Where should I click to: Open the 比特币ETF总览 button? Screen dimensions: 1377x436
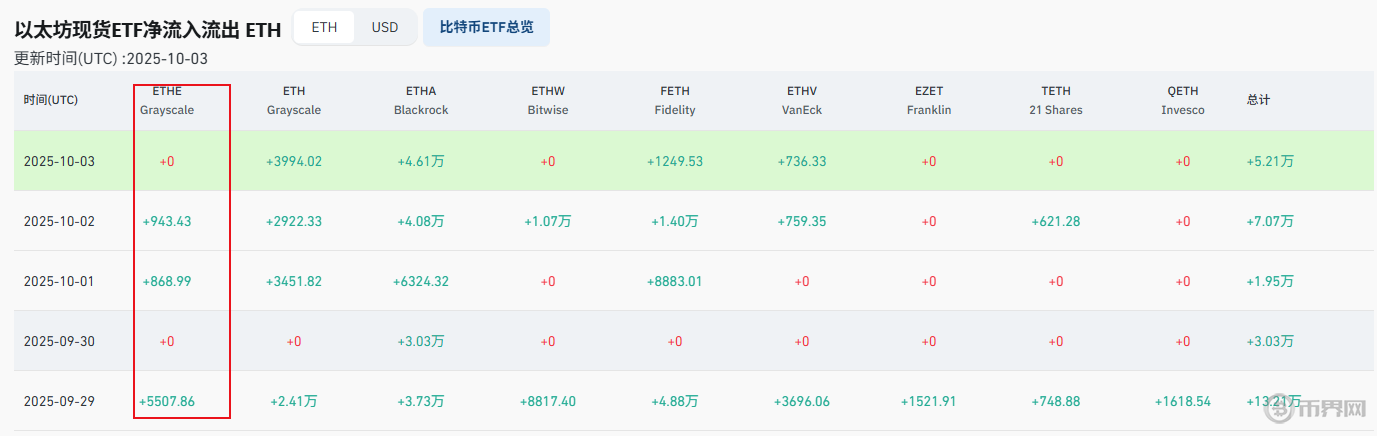tap(486, 28)
